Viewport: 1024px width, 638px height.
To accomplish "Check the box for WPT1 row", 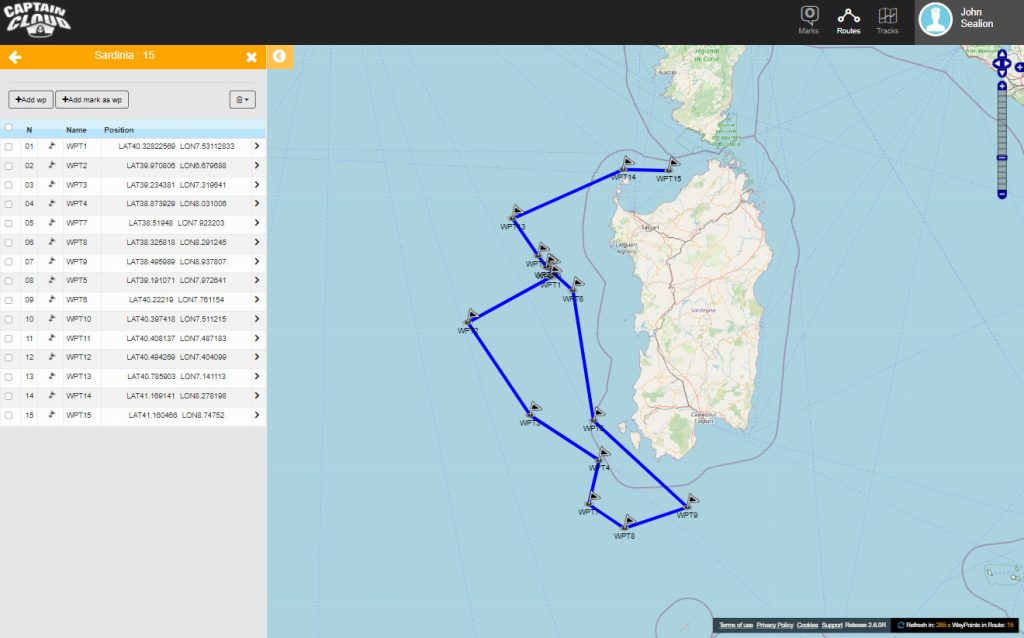I will point(8,147).
